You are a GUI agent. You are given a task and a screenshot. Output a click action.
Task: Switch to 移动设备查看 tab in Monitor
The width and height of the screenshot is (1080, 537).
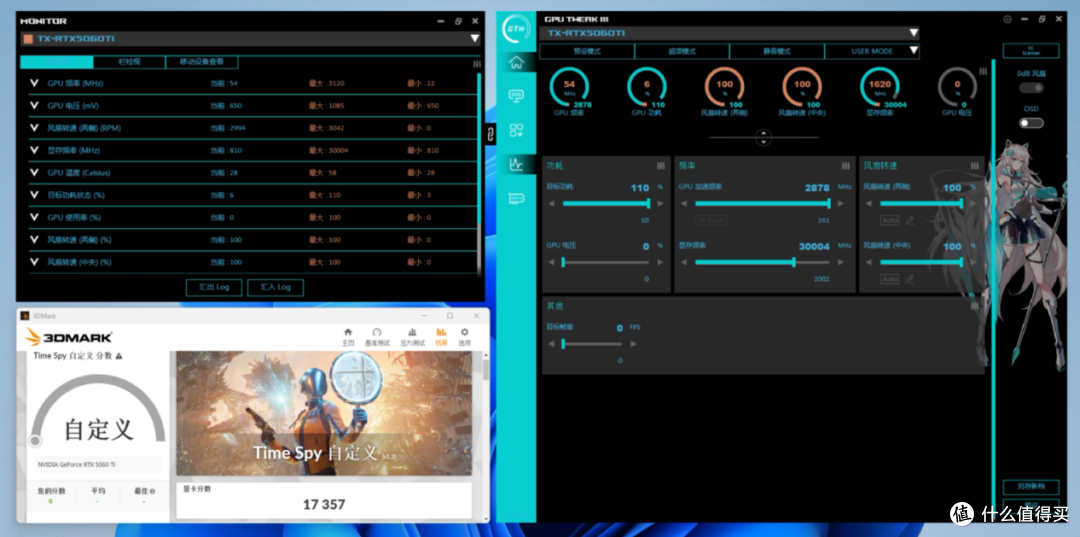click(x=202, y=62)
